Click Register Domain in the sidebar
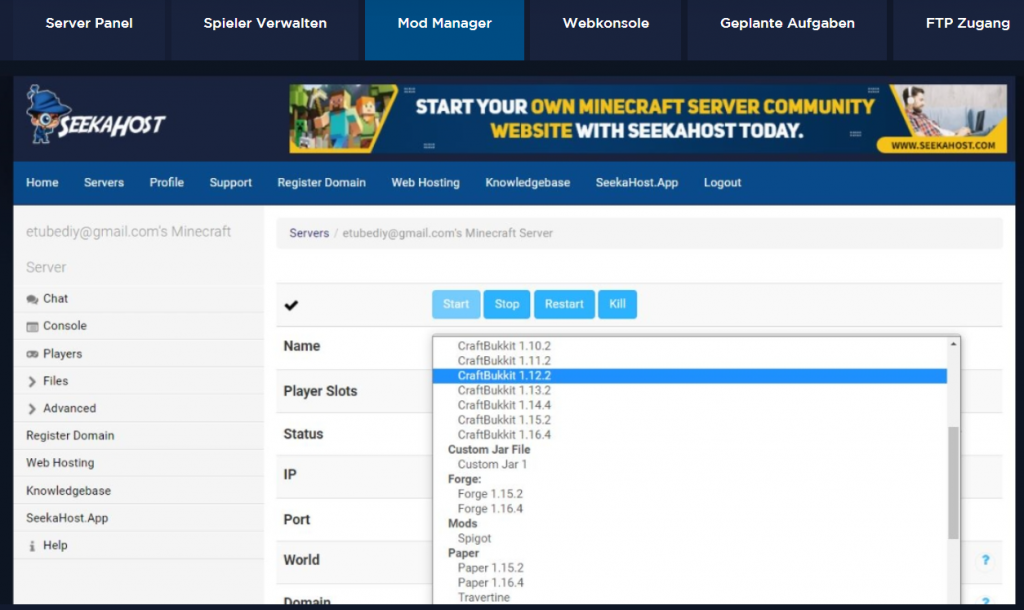 click(70, 436)
